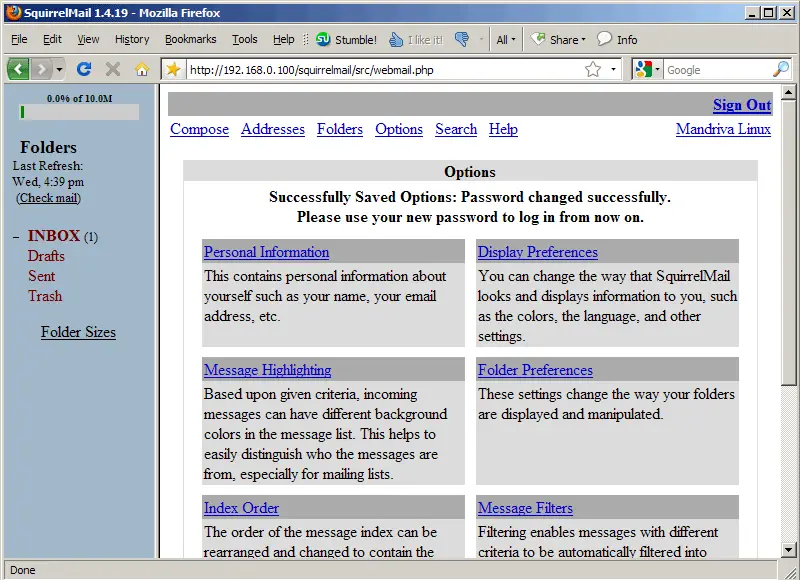Open the Share dropdown in toolbar
The image size is (800, 580).
pos(558,39)
